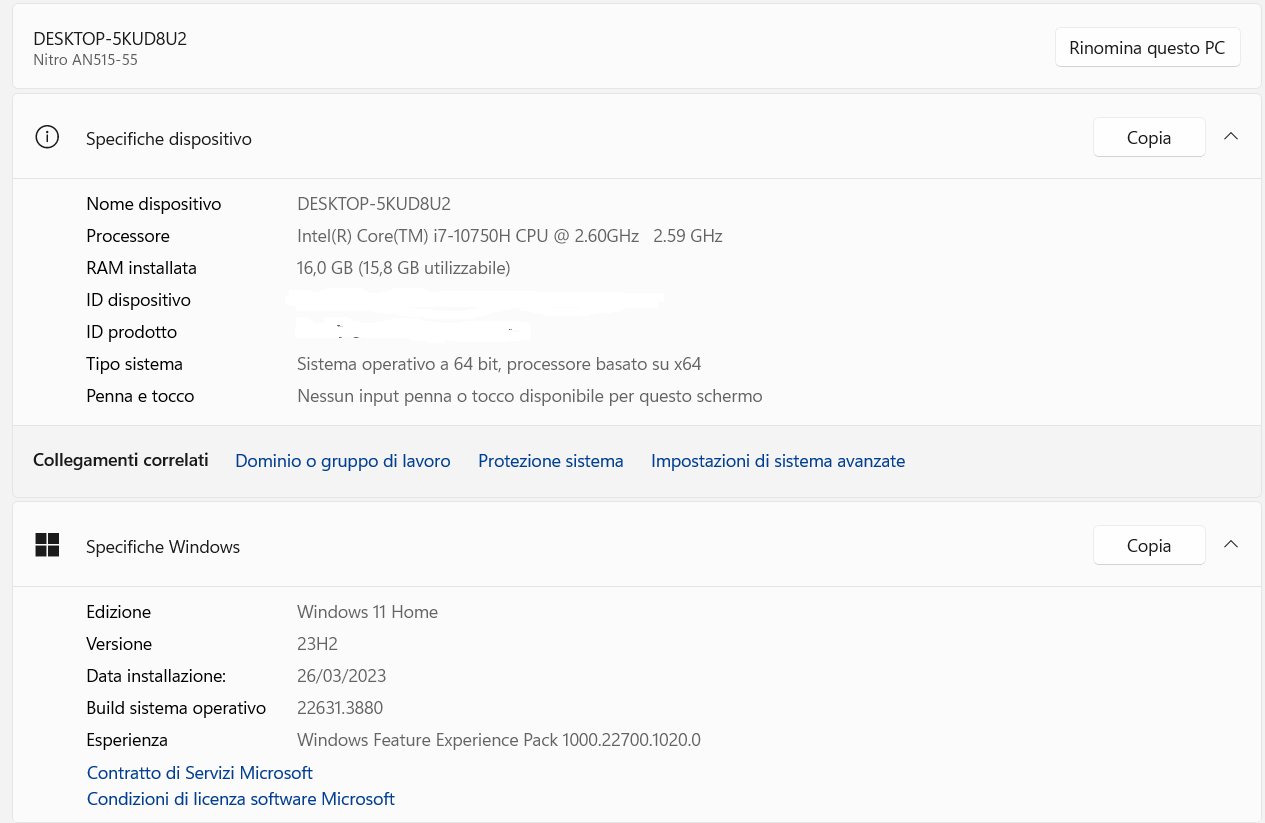Click the Rinomina questo PC button
This screenshot has height=823, width=1265.
click(x=1148, y=47)
